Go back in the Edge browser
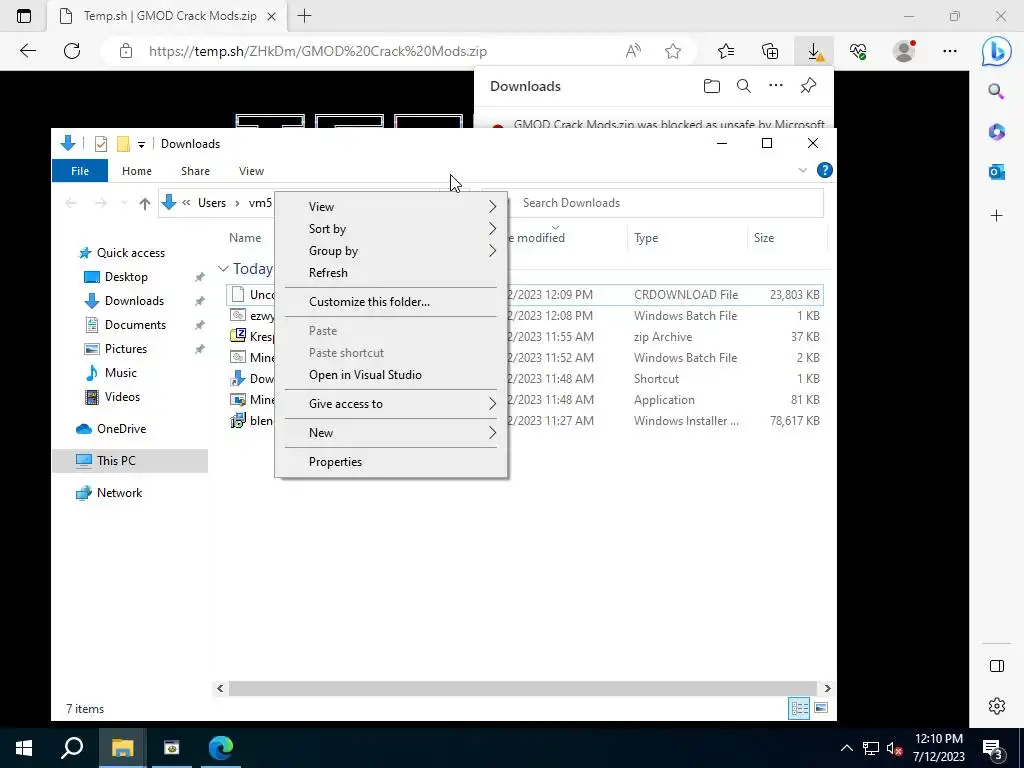The image size is (1024, 768). click(28, 51)
